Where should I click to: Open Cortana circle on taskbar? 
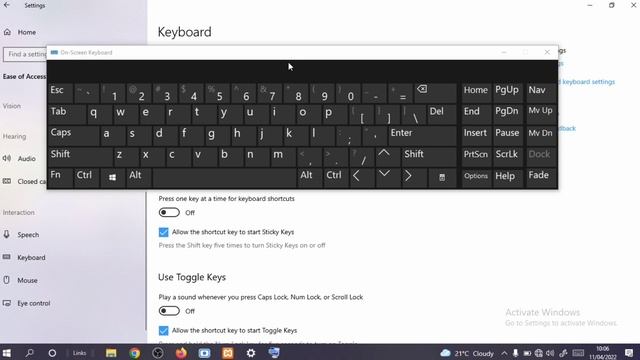pos(52,353)
